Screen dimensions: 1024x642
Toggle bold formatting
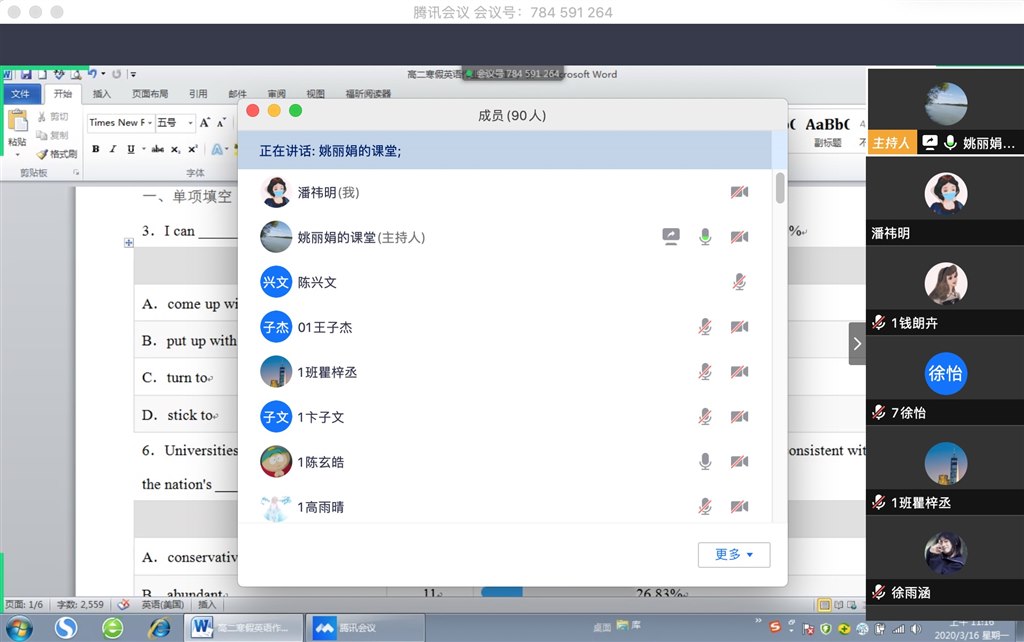96,149
